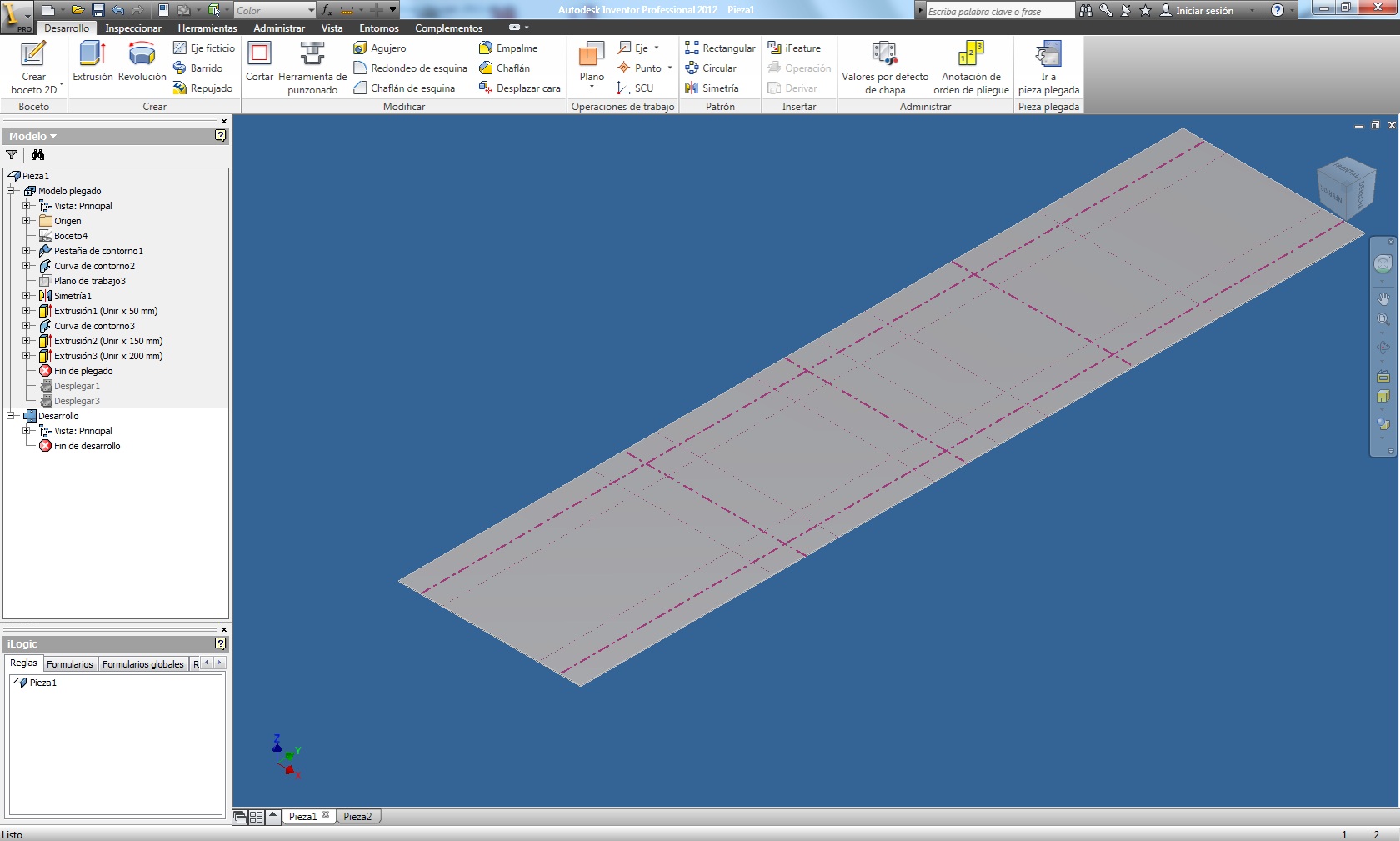Open the Eje dropdown arrow
Image resolution: width=1400 pixels, height=841 pixels.
coord(657,48)
